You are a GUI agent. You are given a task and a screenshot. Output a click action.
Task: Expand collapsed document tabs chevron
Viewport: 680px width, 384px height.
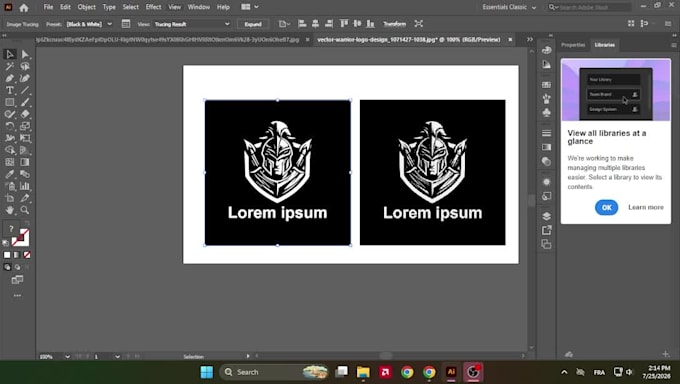pyautogui.click(x=530, y=39)
